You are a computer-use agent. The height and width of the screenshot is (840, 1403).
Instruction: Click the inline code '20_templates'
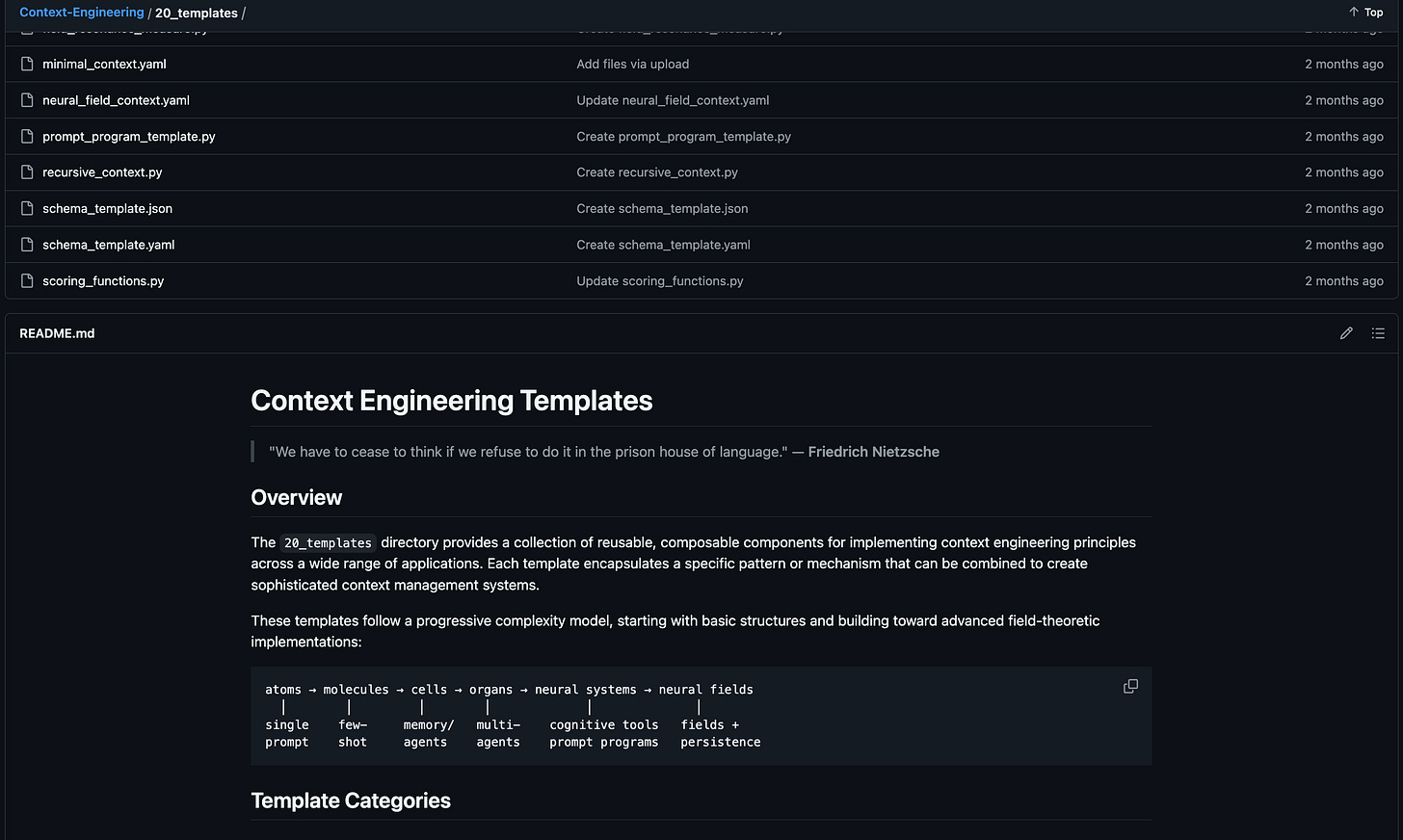pos(328,543)
